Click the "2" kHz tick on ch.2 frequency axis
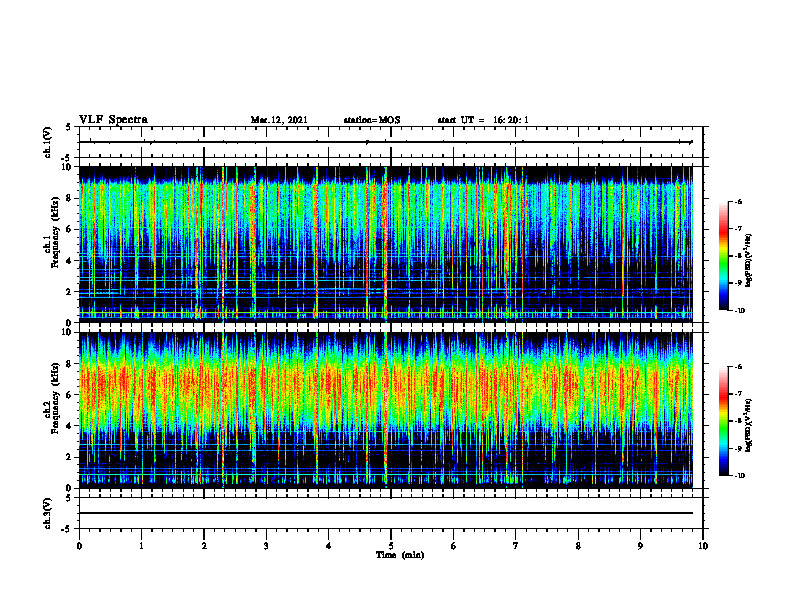 click(70, 457)
